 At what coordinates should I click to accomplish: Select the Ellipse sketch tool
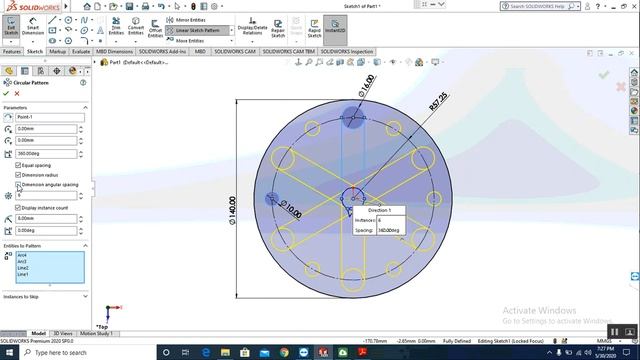(84, 30)
